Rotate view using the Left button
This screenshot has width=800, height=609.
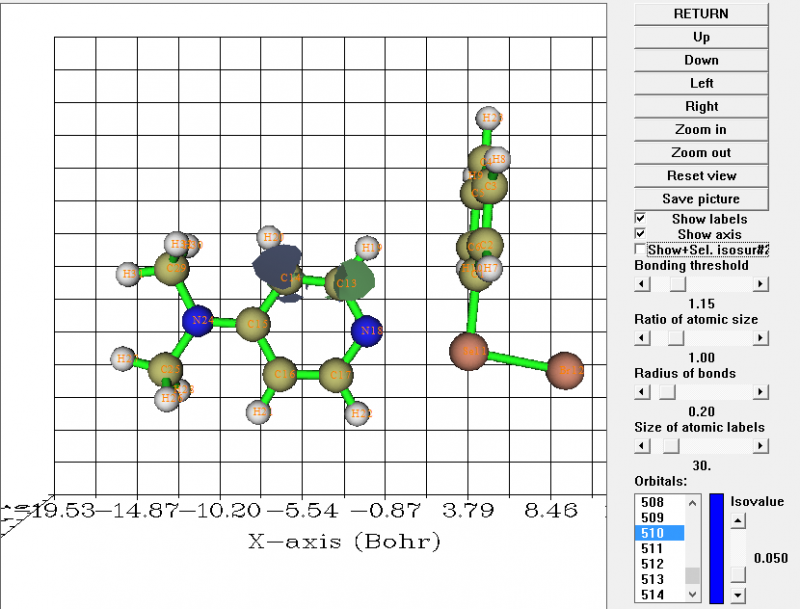point(701,83)
